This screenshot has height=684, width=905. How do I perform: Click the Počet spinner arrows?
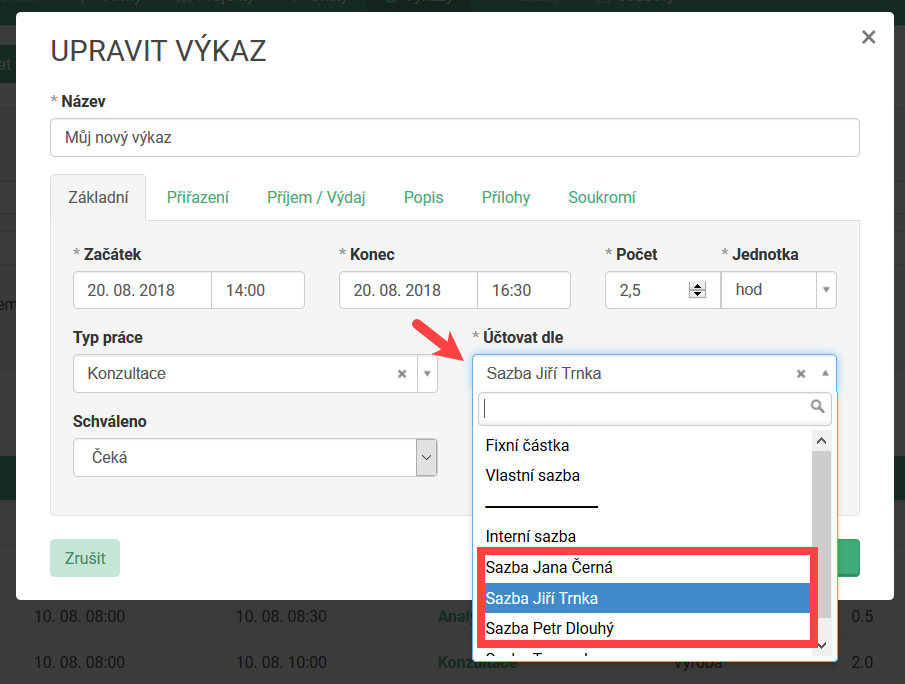pos(697,291)
